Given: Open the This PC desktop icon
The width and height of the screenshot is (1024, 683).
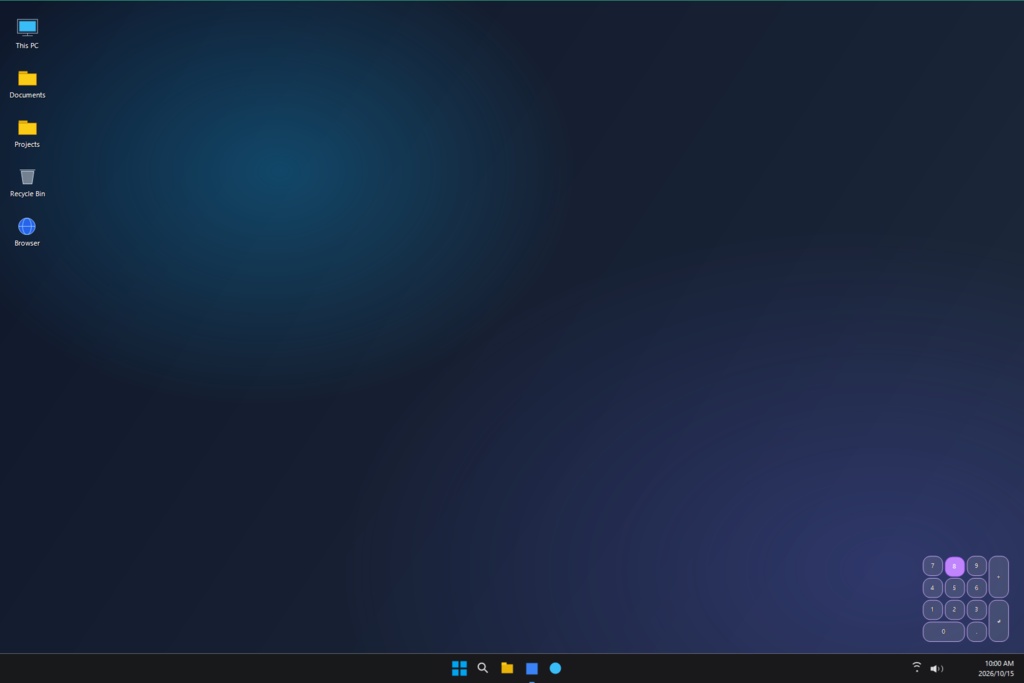Looking at the screenshot, I should click(x=27, y=34).
